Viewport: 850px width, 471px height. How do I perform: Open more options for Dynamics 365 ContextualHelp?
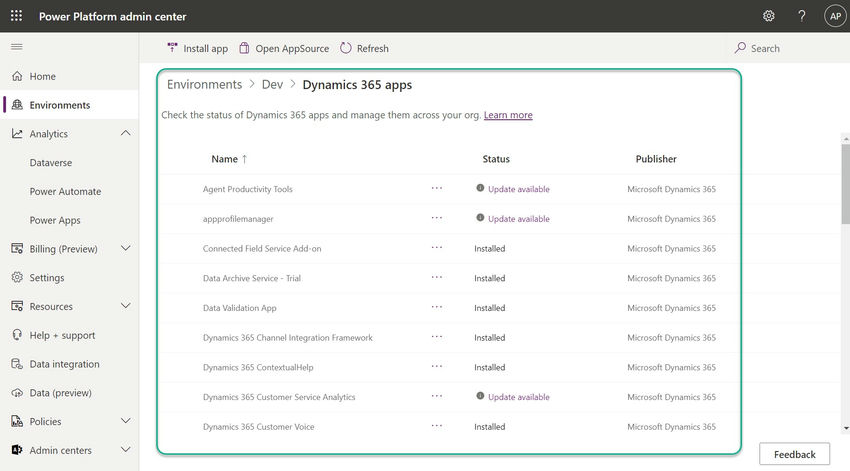point(437,366)
